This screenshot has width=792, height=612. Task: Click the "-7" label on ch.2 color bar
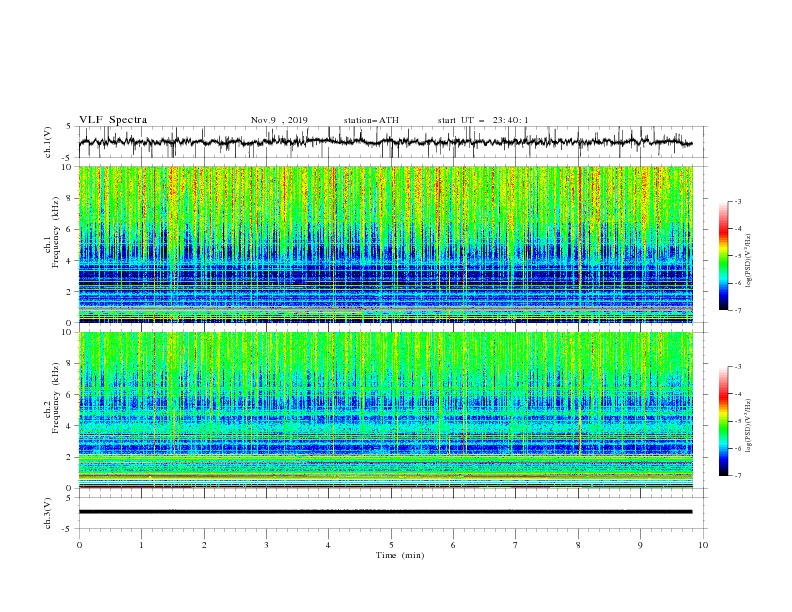738,476
